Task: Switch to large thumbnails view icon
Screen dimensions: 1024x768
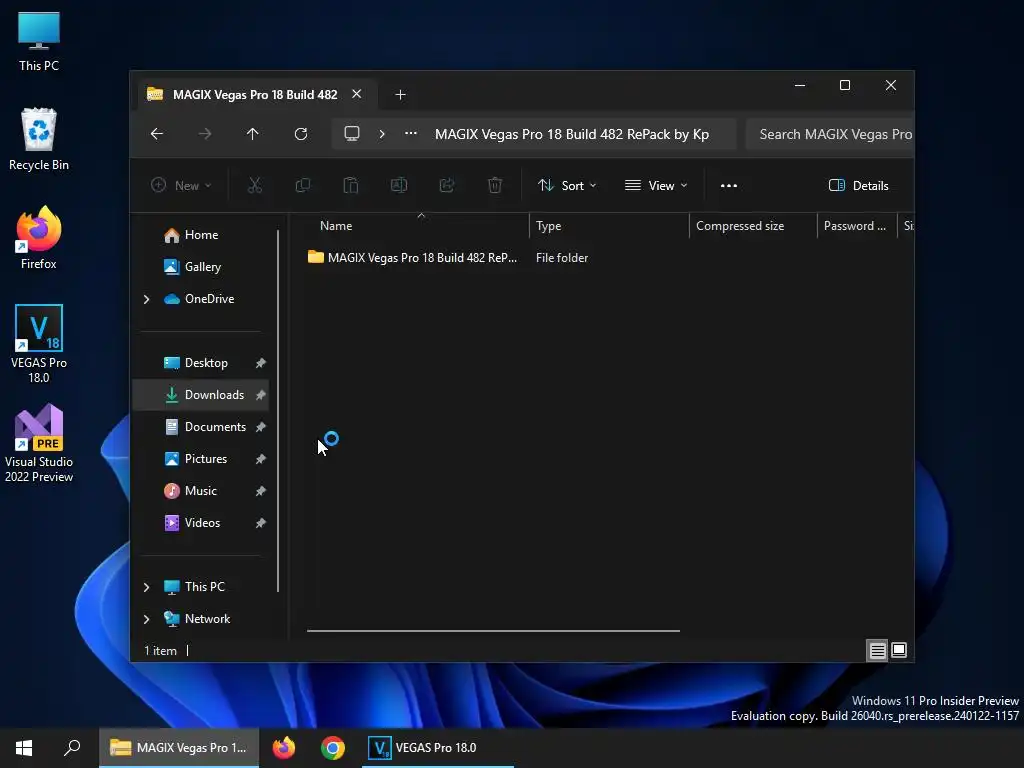Action: [899, 650]
